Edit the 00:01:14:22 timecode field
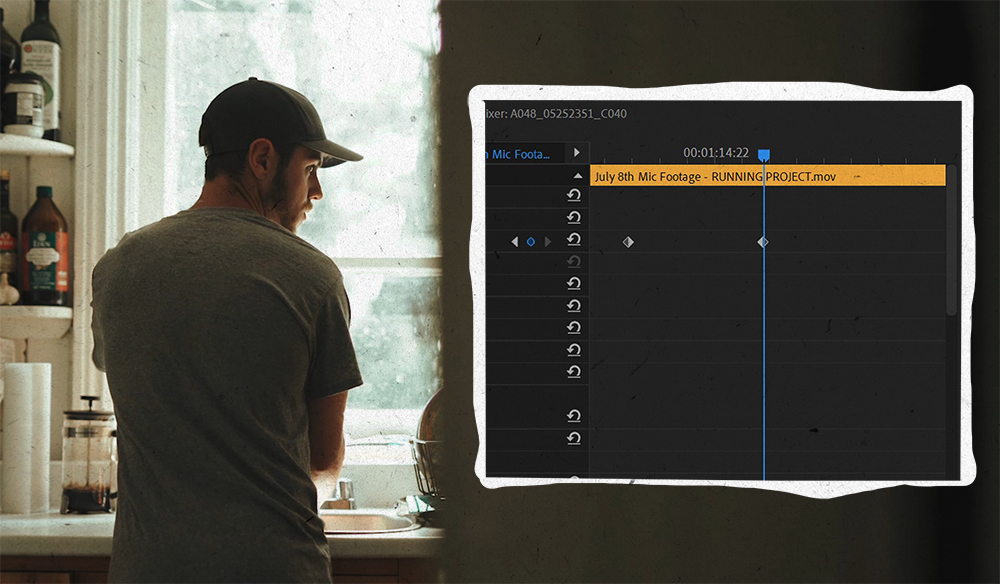Screen dimensions: 1000x584 click(x=714, y=152)
